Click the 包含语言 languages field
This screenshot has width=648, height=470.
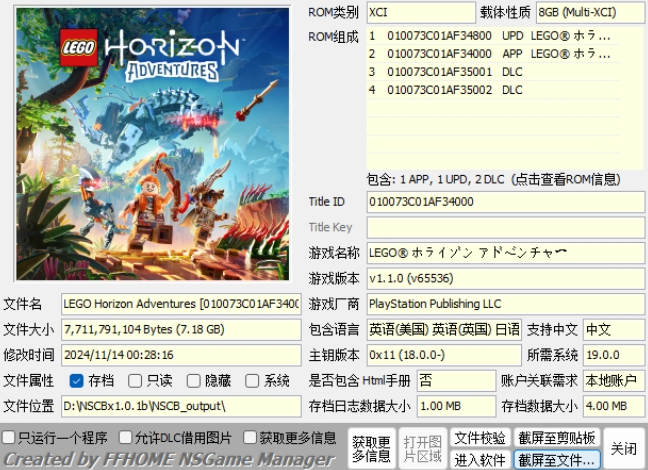(x=444, y=329)
